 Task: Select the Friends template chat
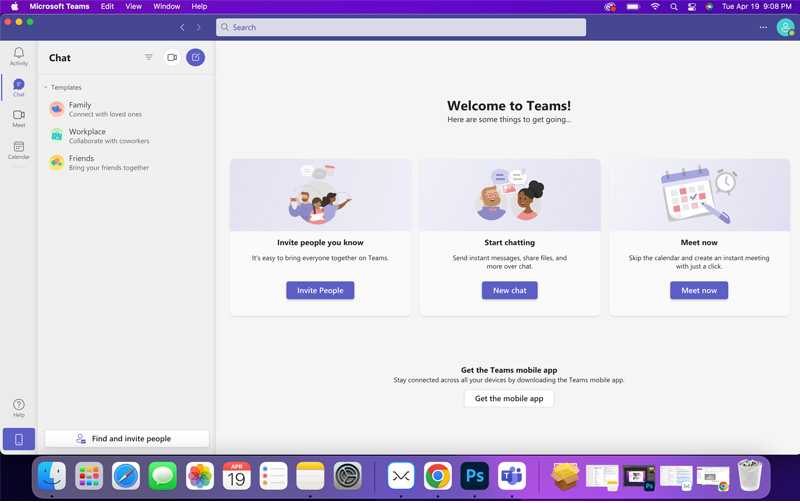(x=127, y=163)
